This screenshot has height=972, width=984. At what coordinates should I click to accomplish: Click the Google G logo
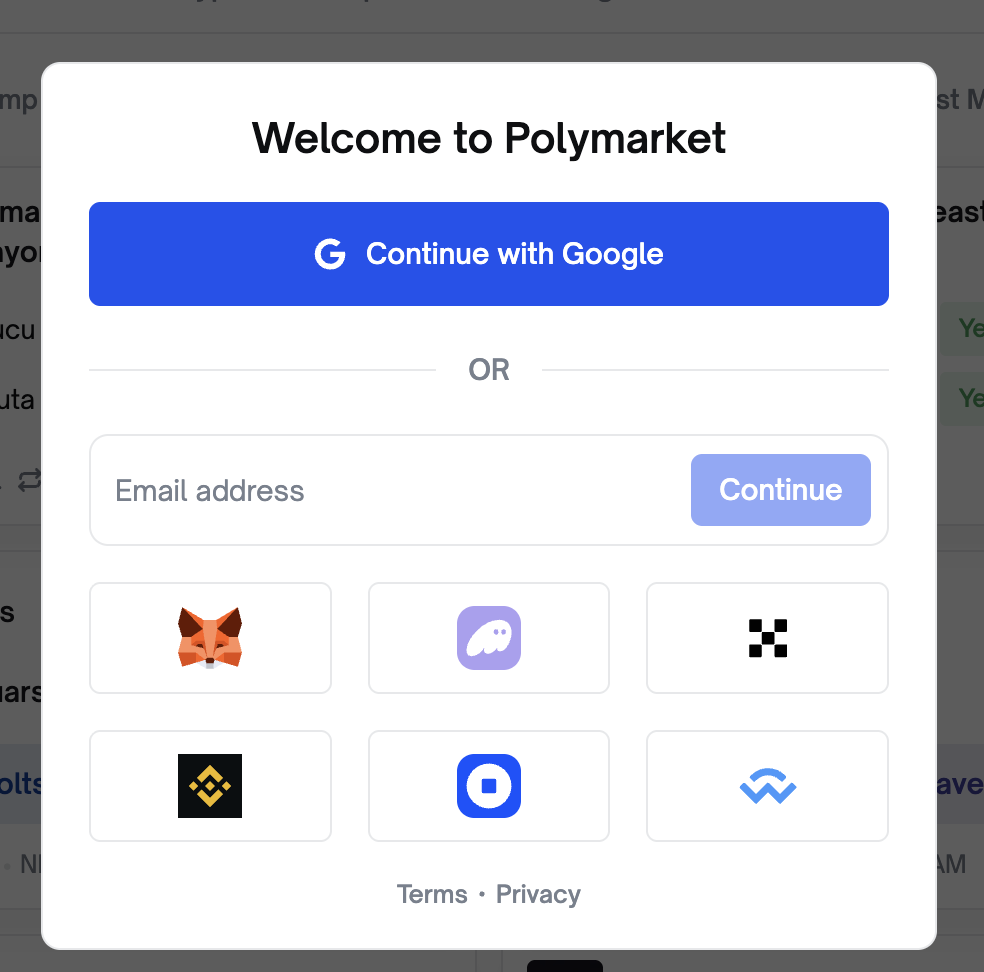click(330, 254)
